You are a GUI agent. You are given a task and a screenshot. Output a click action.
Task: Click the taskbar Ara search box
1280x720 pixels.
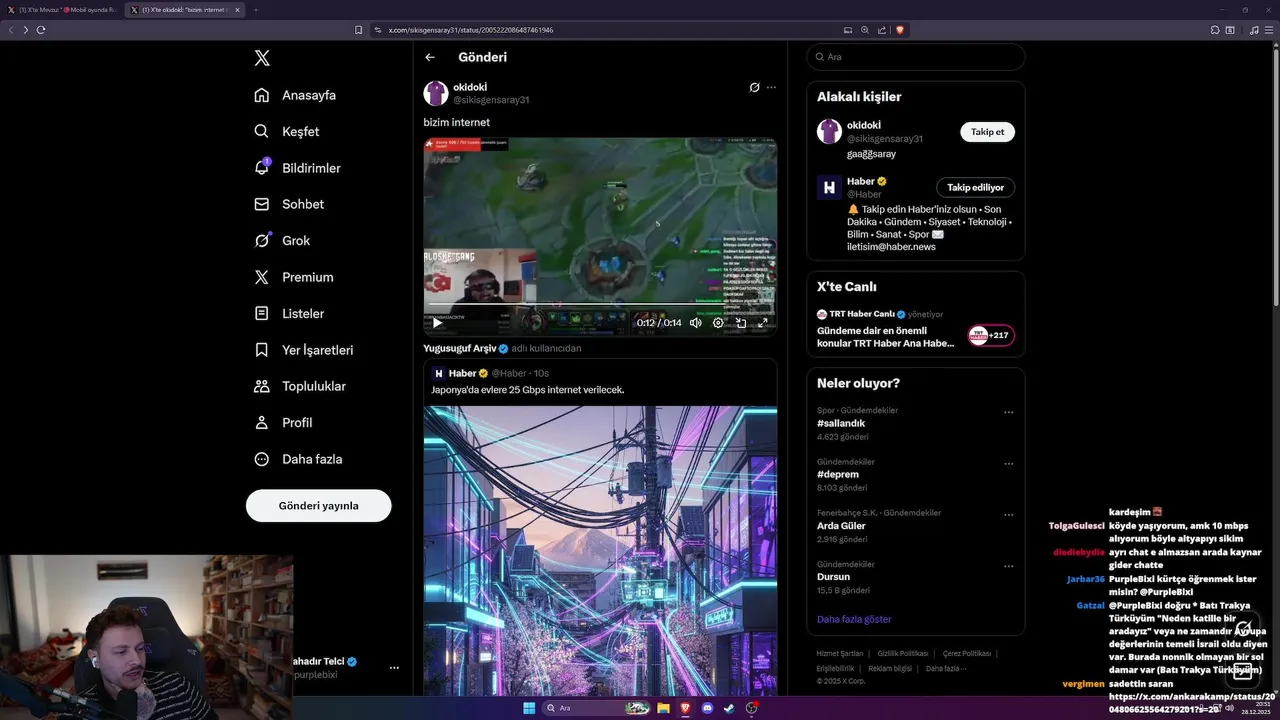(597, 708)
